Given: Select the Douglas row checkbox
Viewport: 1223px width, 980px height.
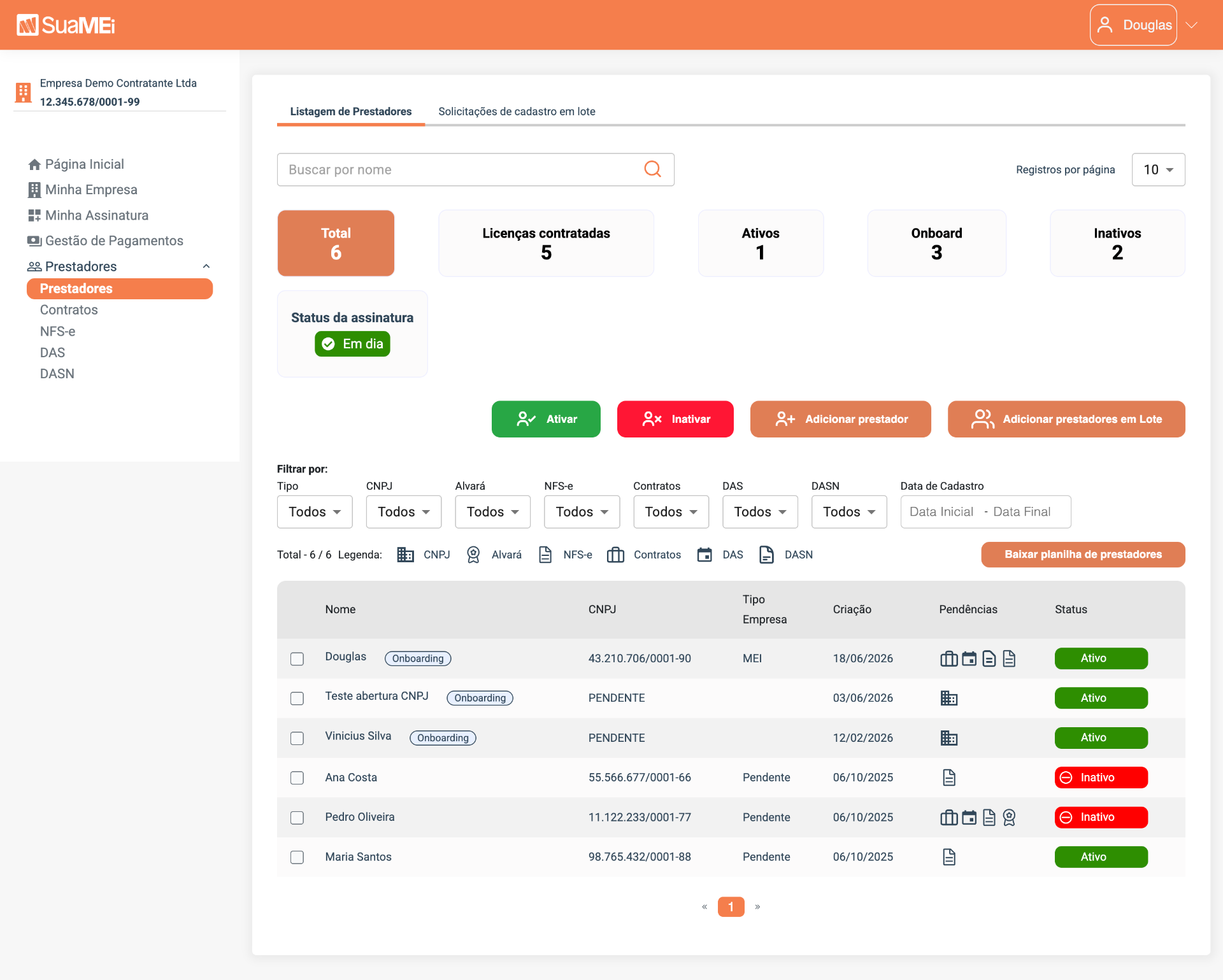Looking at the screenshot, I should 297,659.
